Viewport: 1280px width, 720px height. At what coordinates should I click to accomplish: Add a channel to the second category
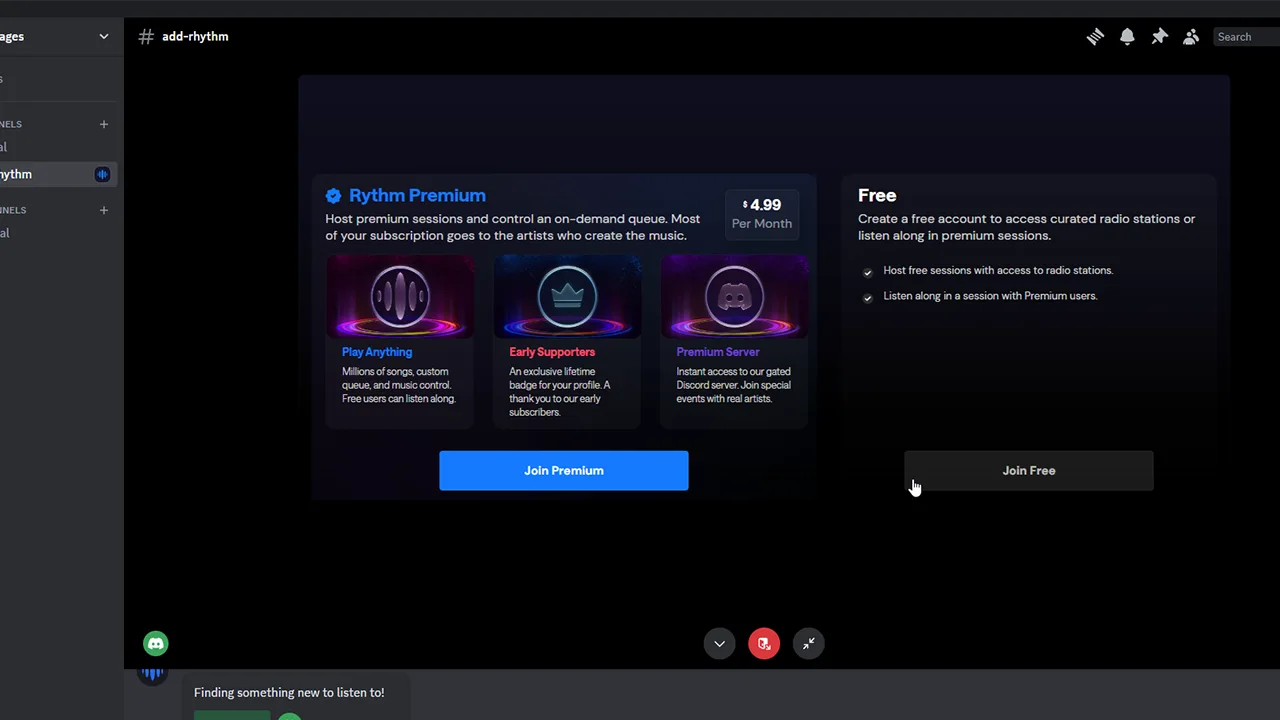(x=103, y=210)
